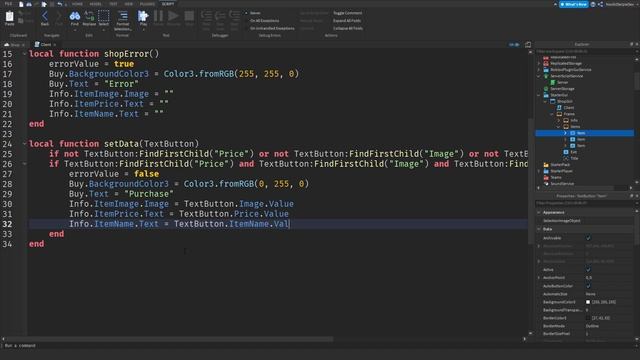Click the BackgroundColor3 white color swatch
This screenshot has width=640, height=360.
point(588,302)
